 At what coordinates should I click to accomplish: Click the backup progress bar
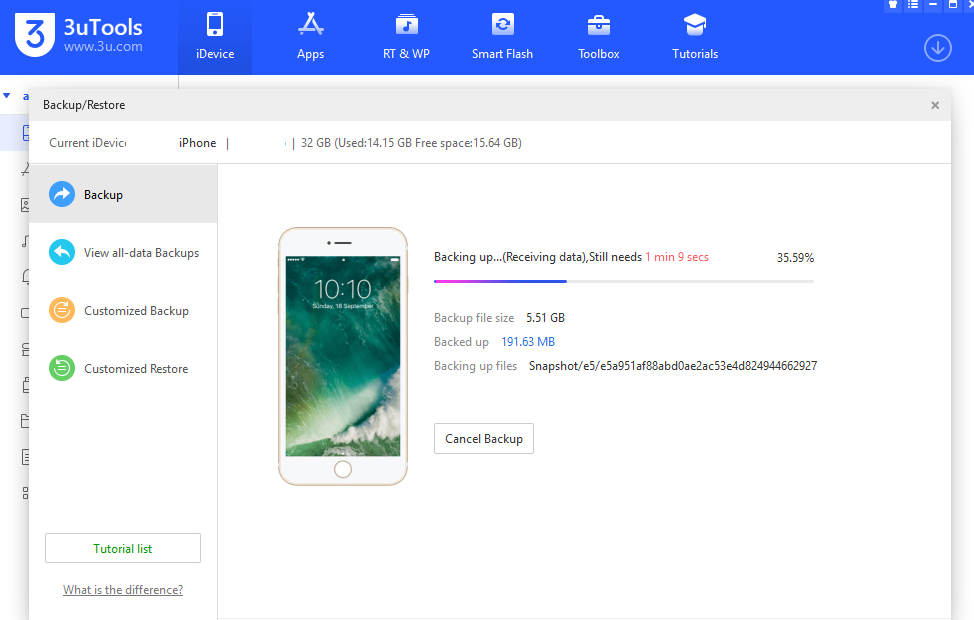(x=624, y=281)
